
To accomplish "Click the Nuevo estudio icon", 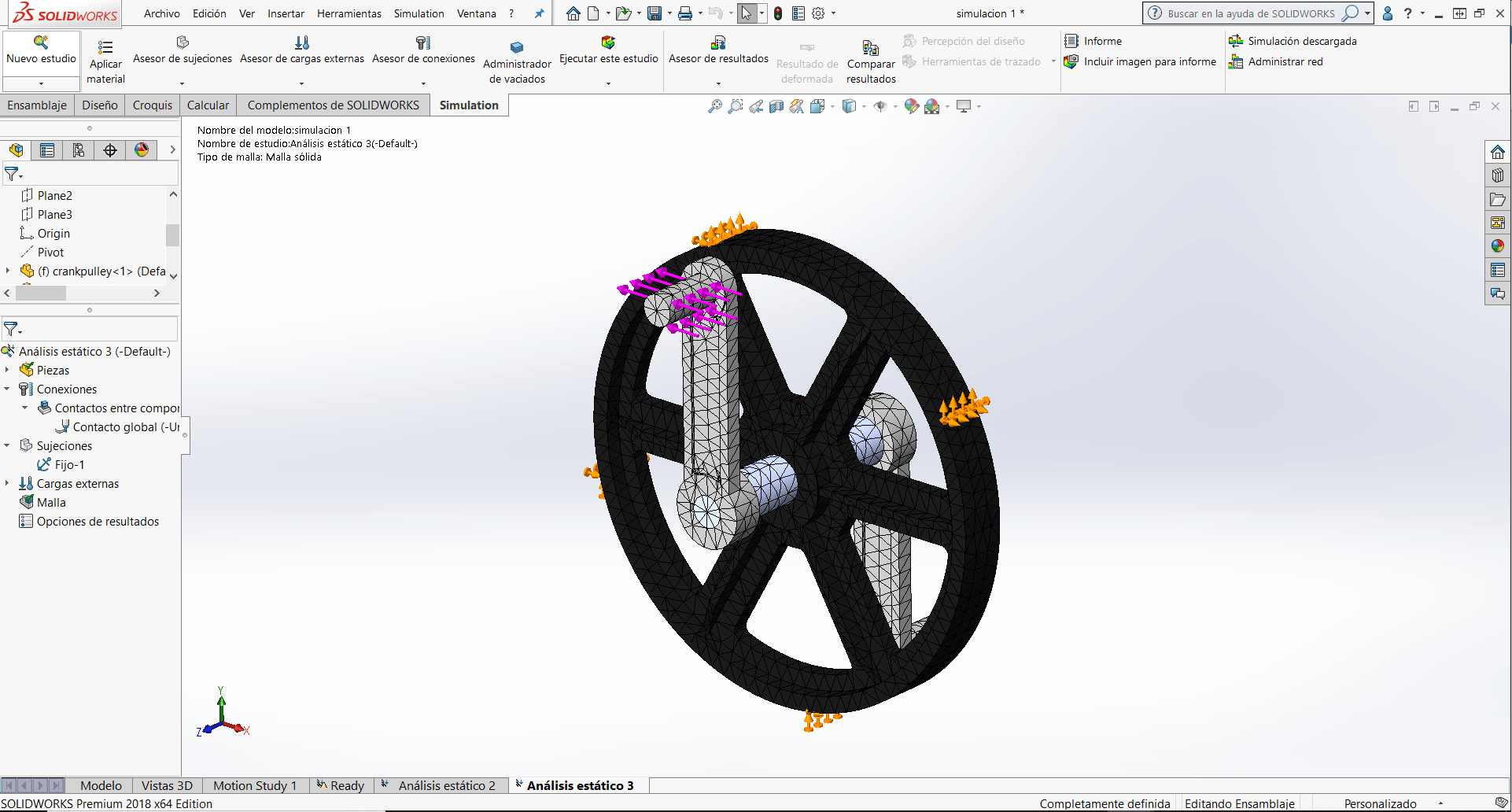I will point(41,42).
